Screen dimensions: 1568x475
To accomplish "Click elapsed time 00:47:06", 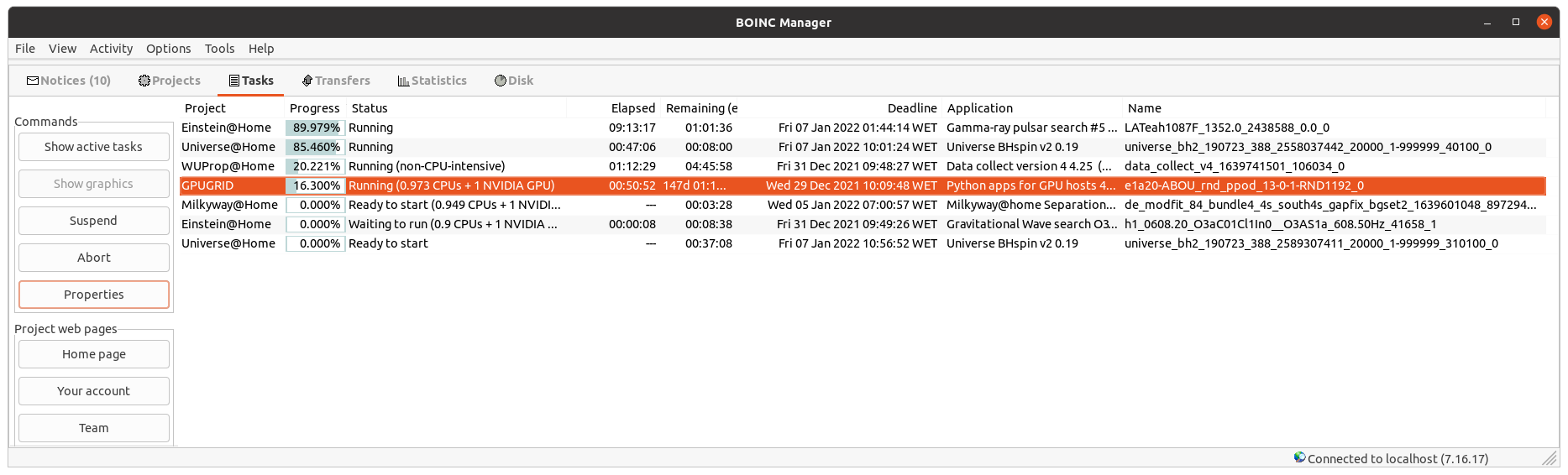I will (x=632, y=147).
